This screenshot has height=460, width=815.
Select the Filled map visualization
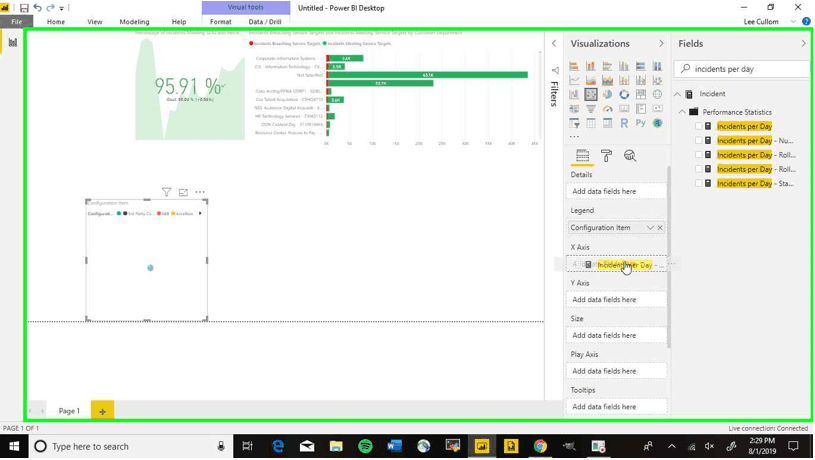574,109
